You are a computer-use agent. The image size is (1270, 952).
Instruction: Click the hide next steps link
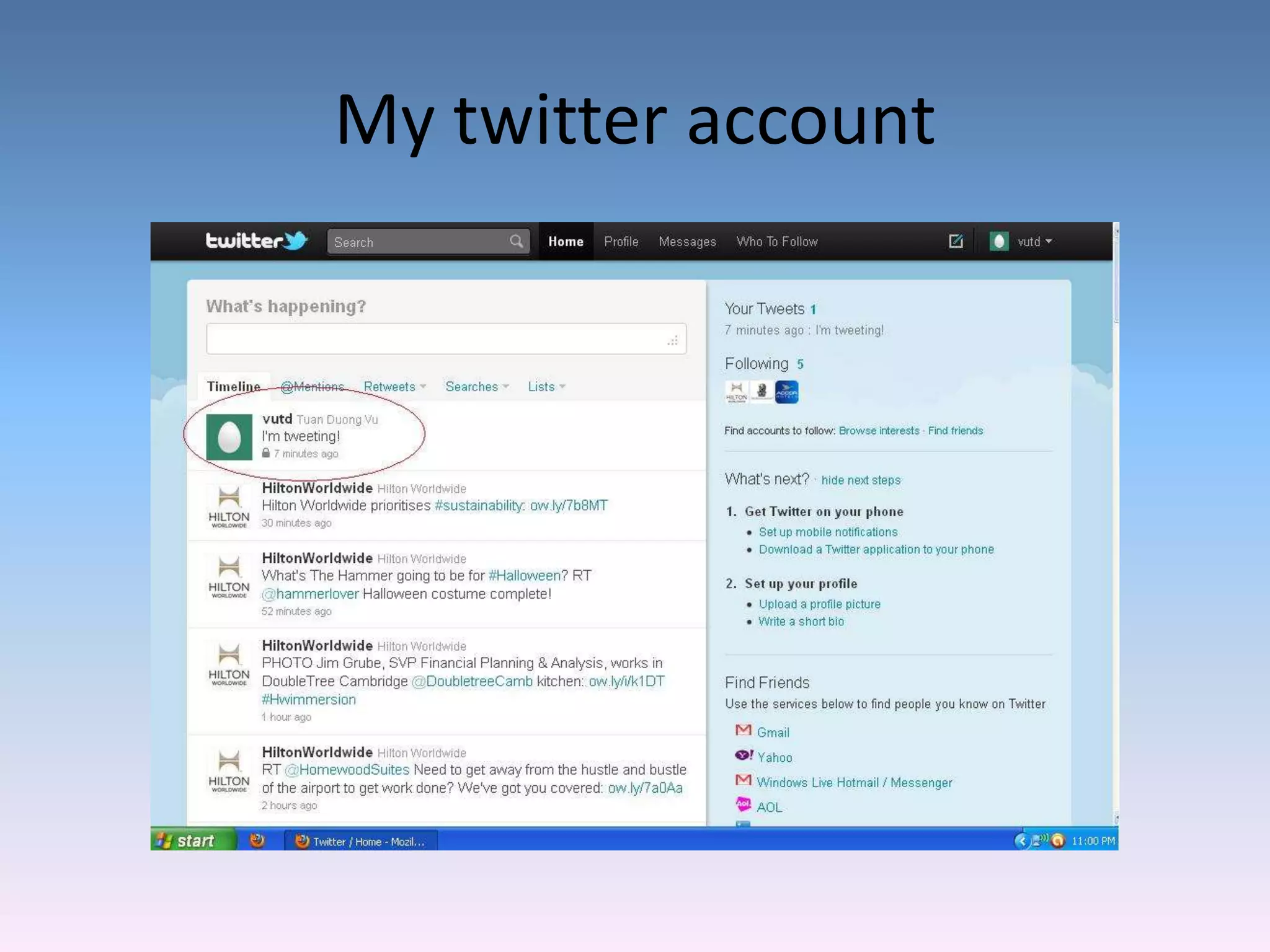pyautogui.click(x=861, y=480)
